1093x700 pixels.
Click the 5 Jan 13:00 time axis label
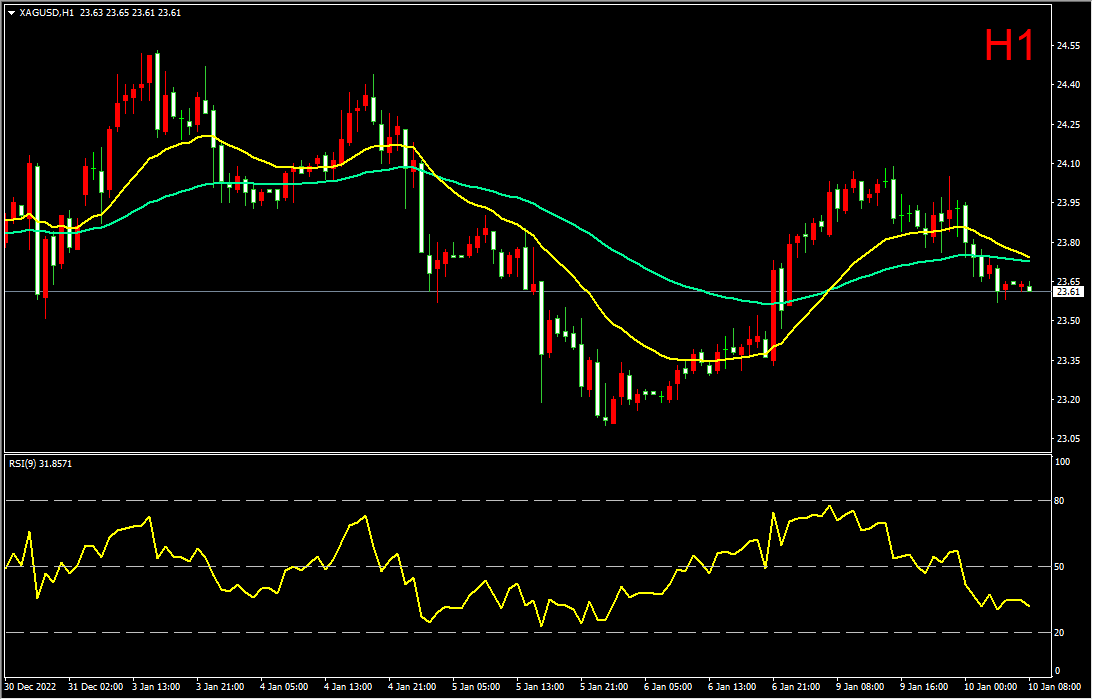540,687
